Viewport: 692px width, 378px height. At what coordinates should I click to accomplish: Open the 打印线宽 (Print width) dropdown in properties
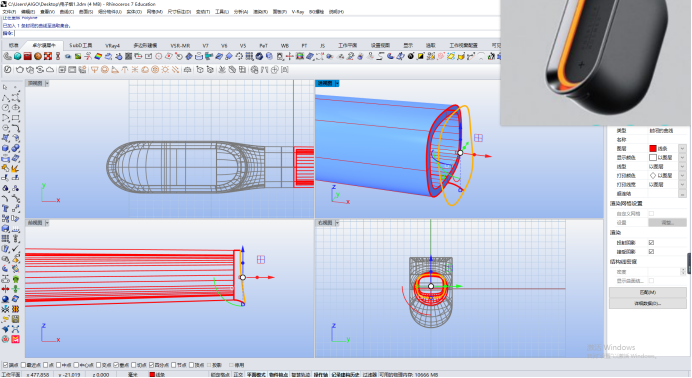click(x=682, y=185)
